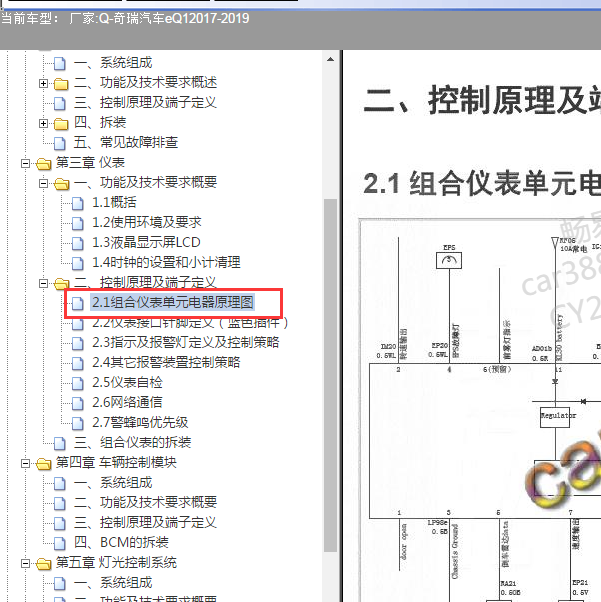601x602 pixels.
Task: Collapse the 第三章 仪表 chapter
Action: tap(25, 164)
